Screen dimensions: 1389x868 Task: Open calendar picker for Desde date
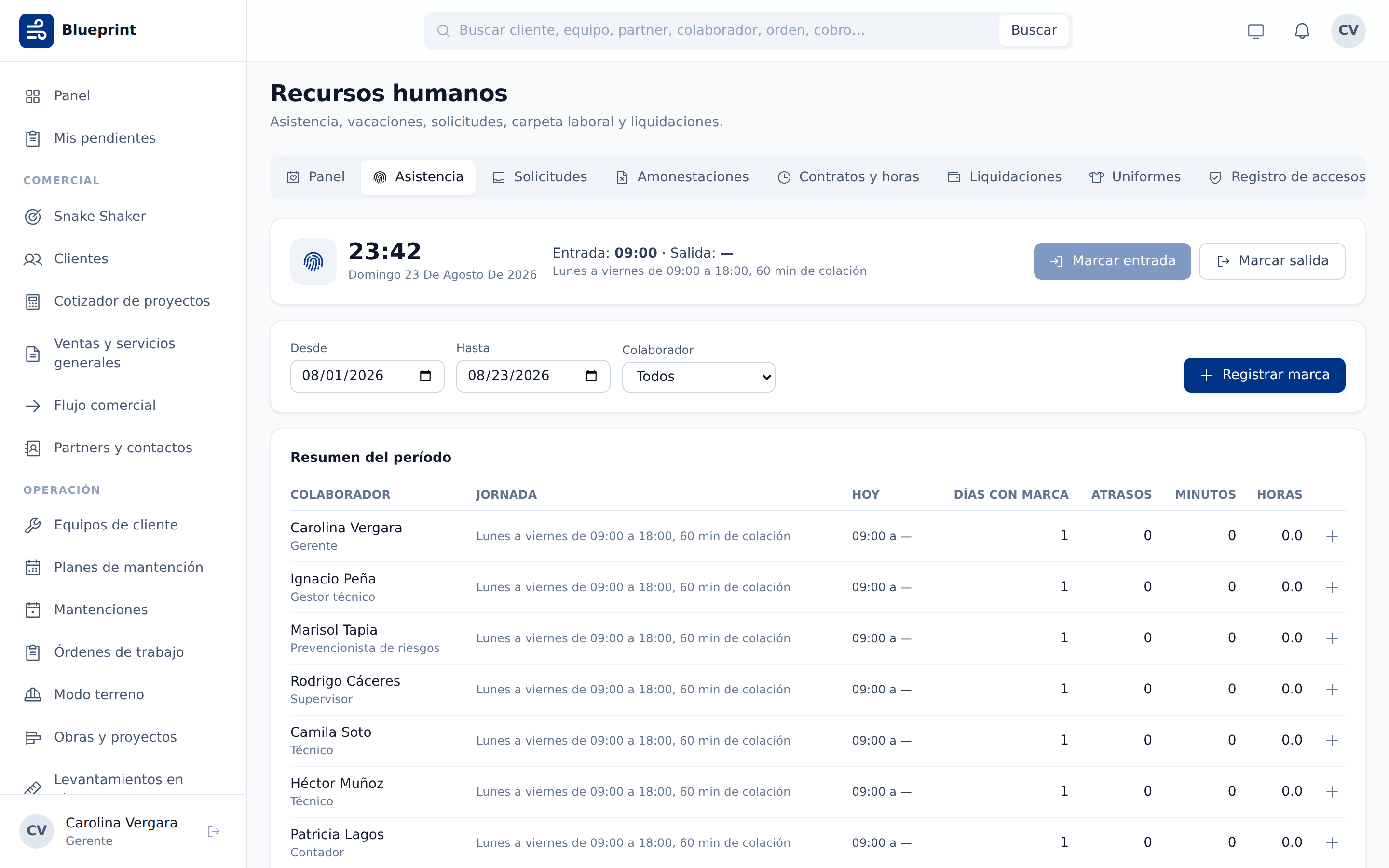click(425, 376)
